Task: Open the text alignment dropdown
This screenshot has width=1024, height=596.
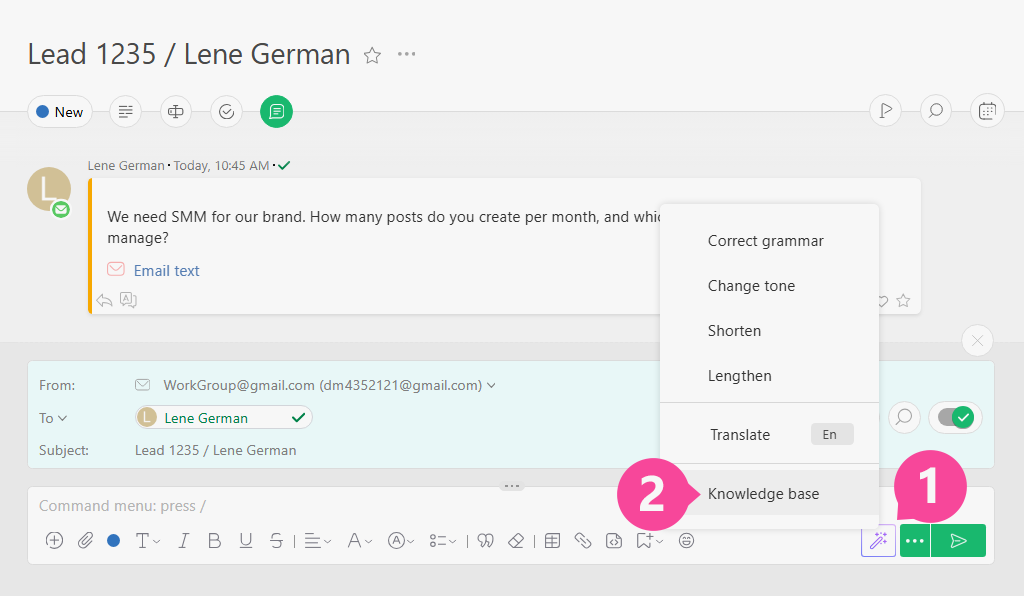Action: click(318, 541)
